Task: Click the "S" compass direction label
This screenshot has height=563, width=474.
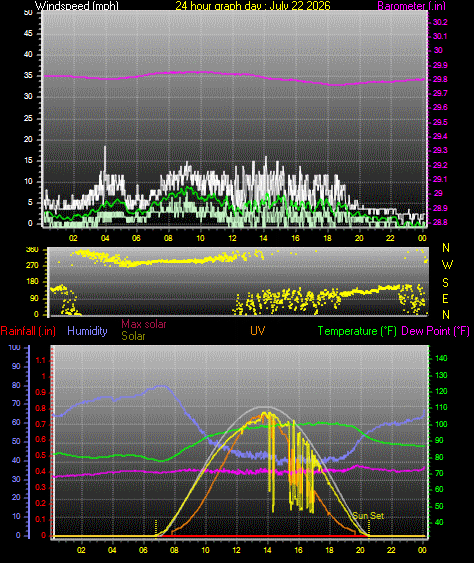Action: (446, 283)
